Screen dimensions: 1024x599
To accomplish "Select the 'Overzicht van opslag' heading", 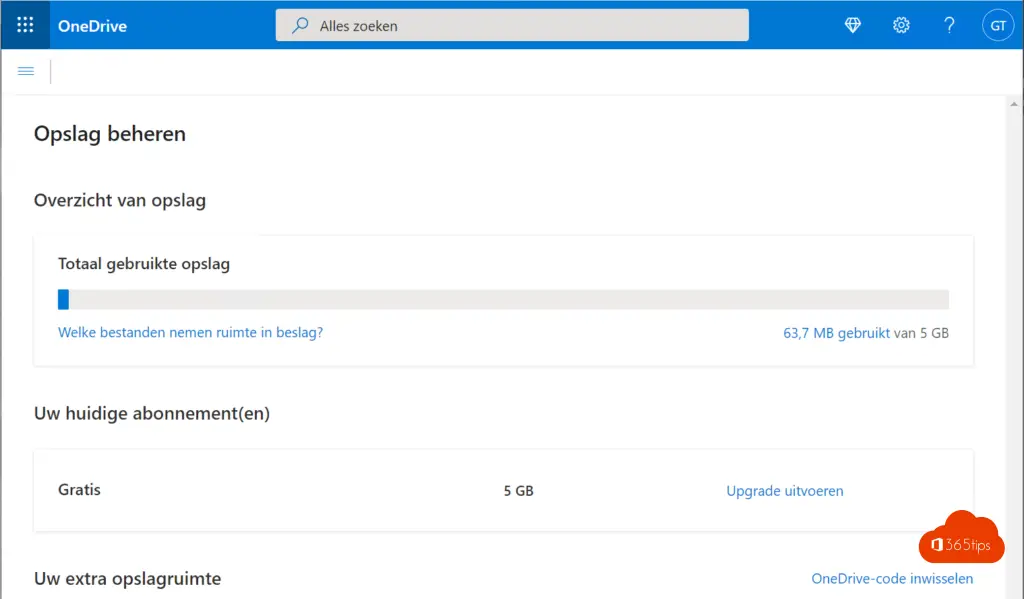I will 120,200.
